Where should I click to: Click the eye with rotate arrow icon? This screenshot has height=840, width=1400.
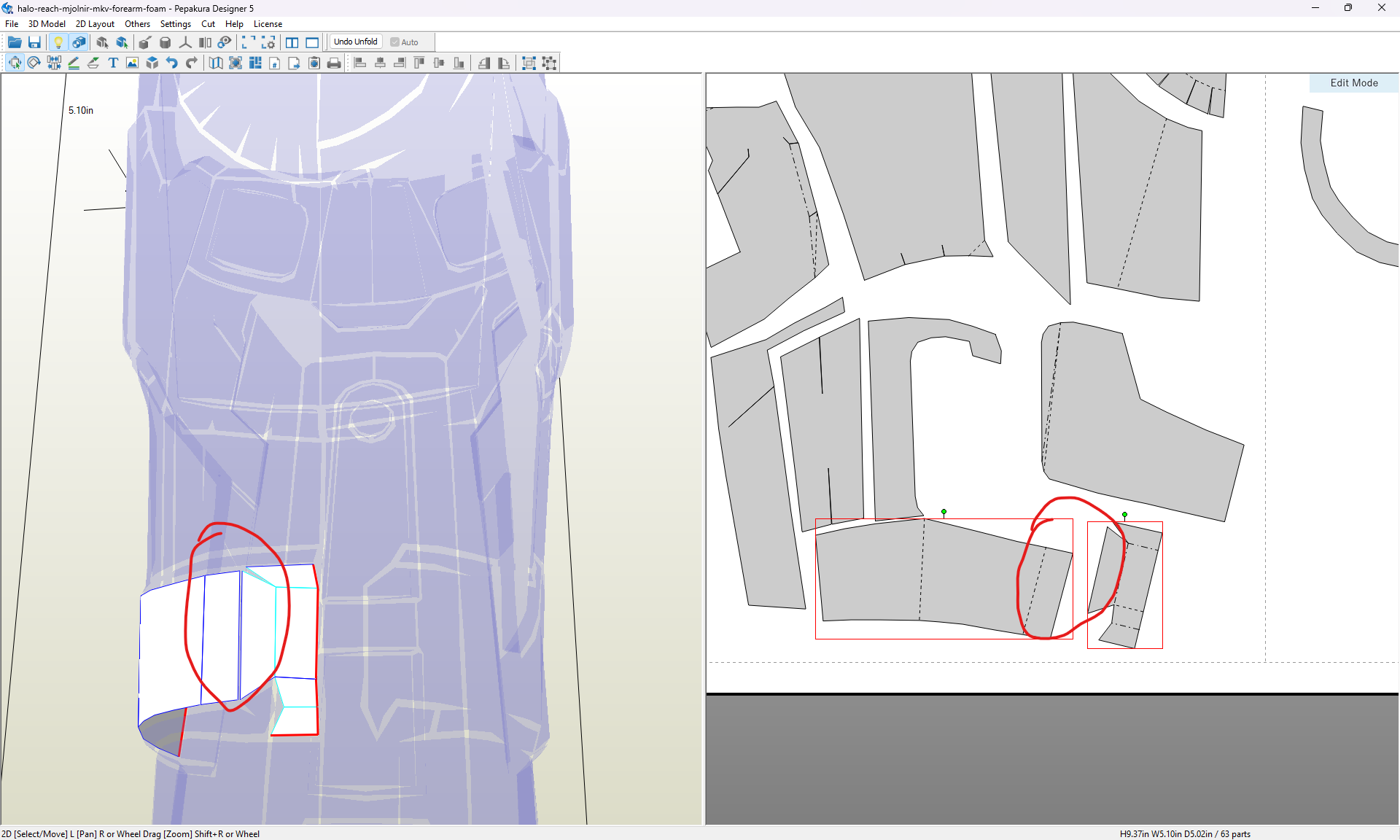pyautogui.click(x=225, y=42)
